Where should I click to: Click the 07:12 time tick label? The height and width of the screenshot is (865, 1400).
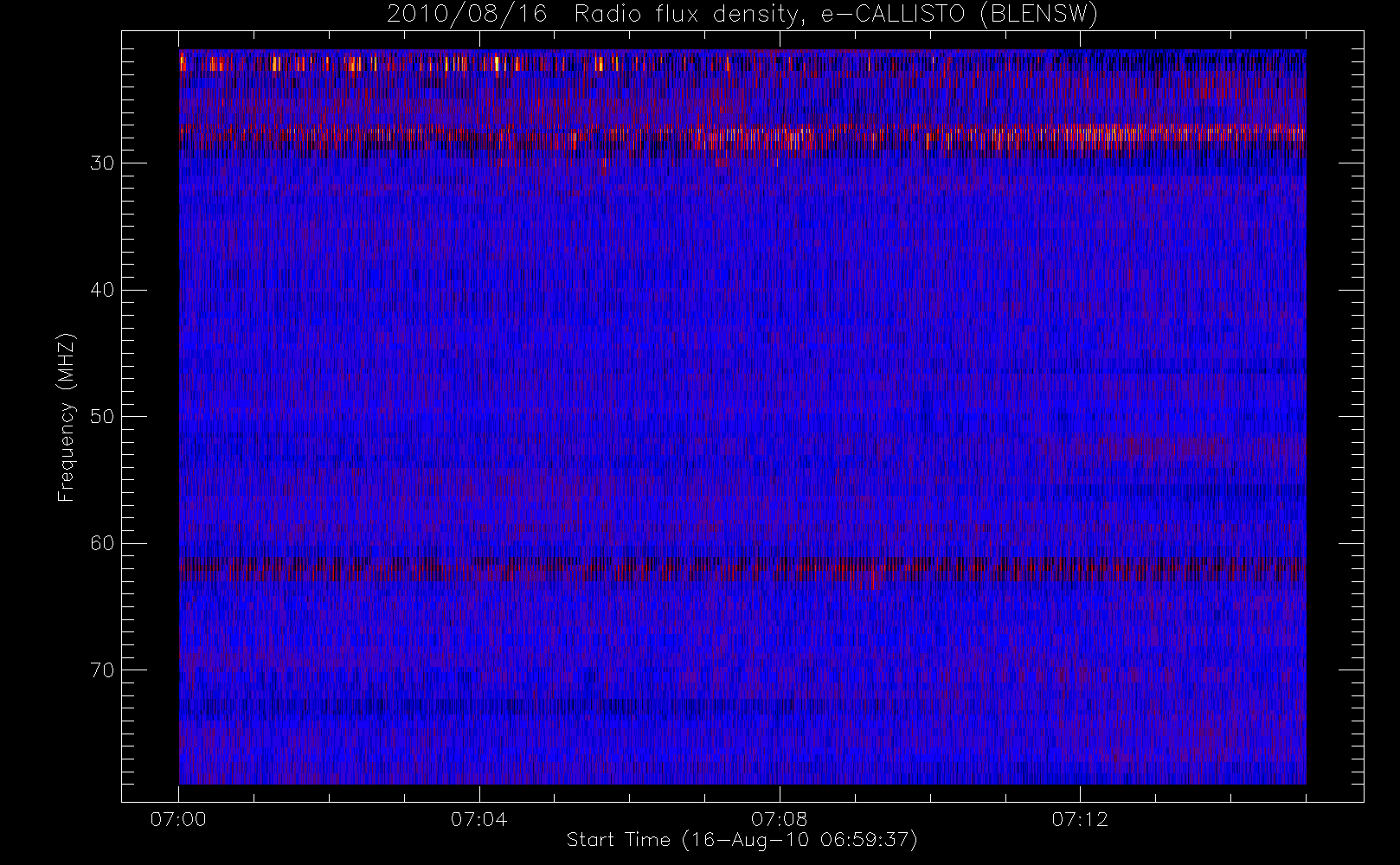pyautogui.click(x=1080, y=819)
